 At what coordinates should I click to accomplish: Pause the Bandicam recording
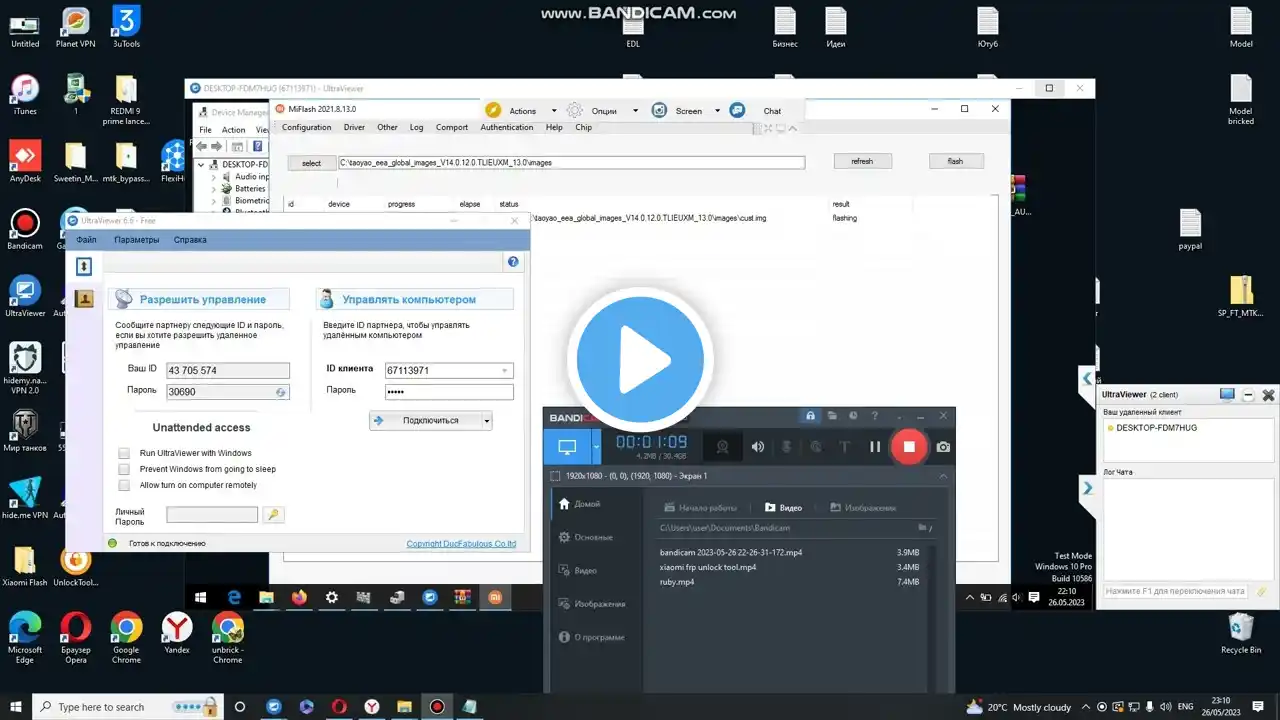coord(875,447)
